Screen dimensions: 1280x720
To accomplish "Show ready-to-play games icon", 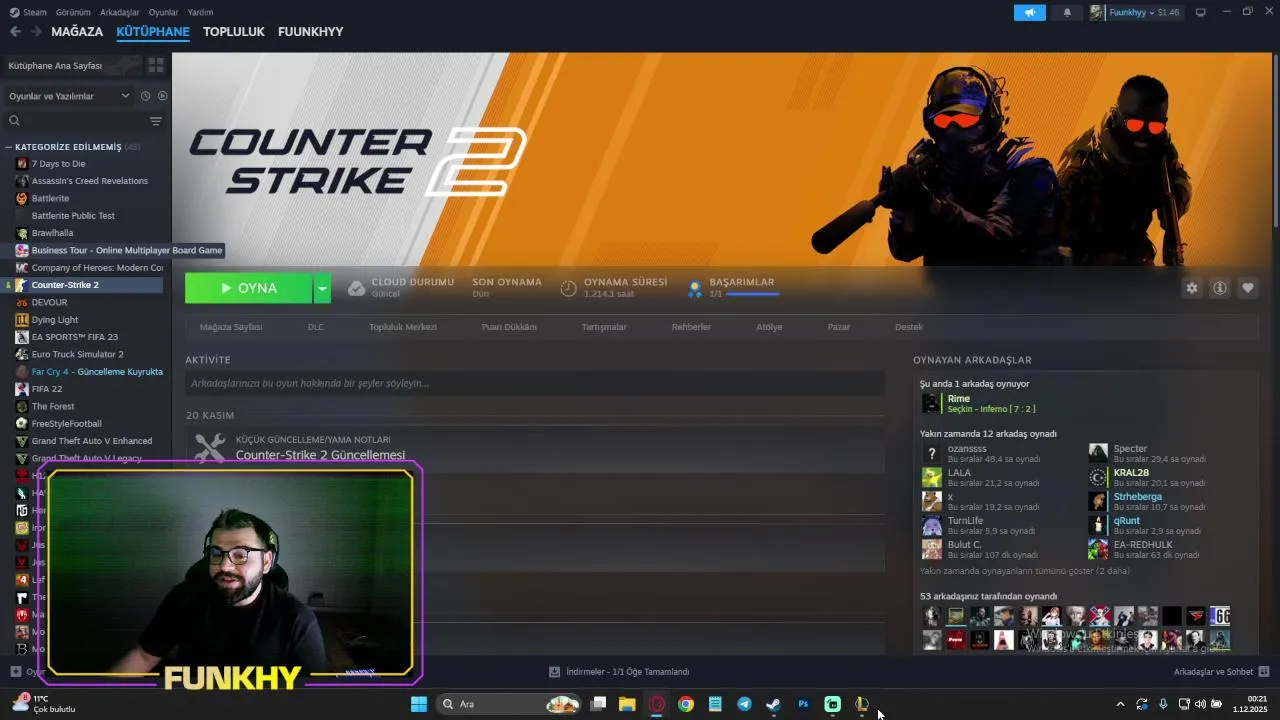I will [162, 96].
